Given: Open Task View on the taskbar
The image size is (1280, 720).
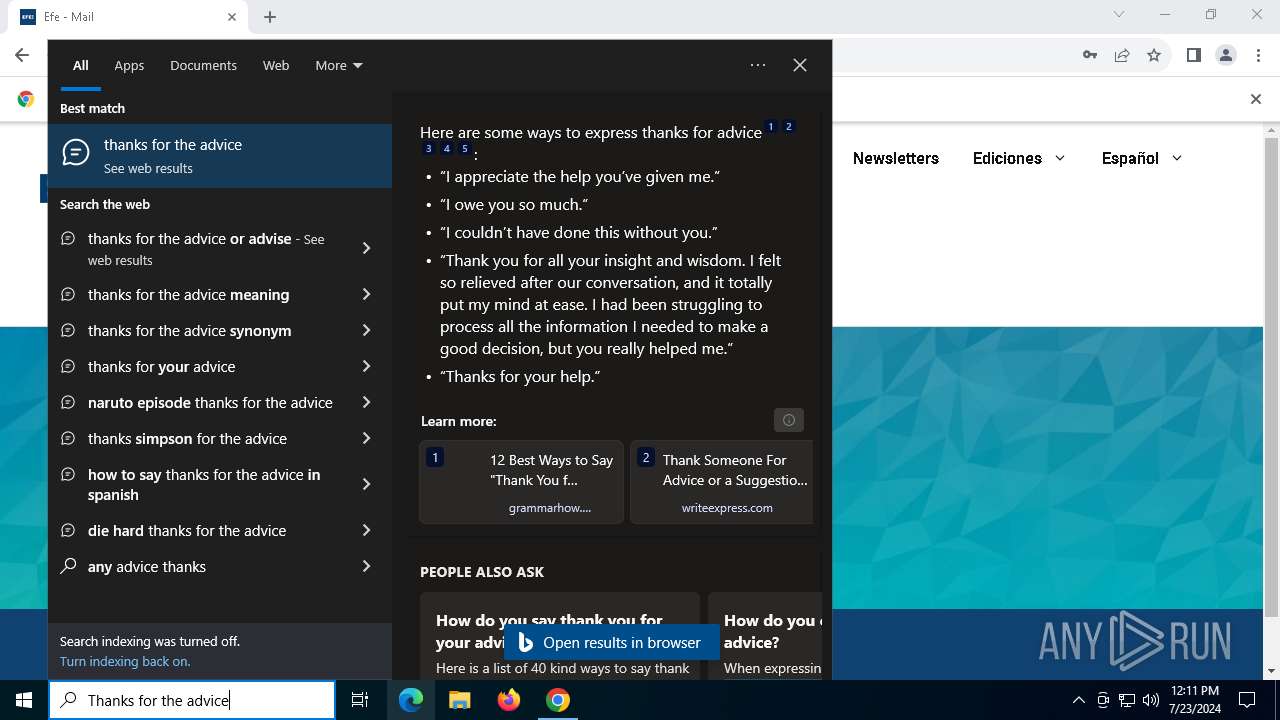Looking at the screenshot, I should [360, 700].
